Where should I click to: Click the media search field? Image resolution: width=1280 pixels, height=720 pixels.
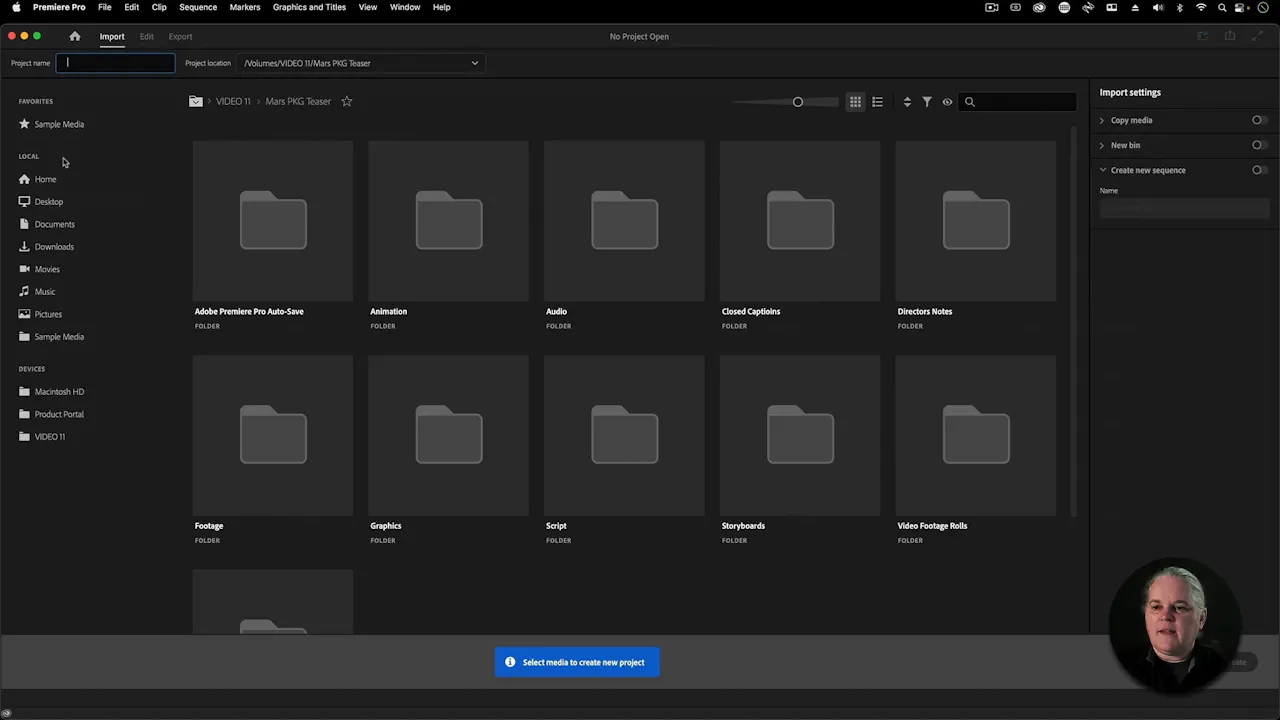pos(1019,101)
